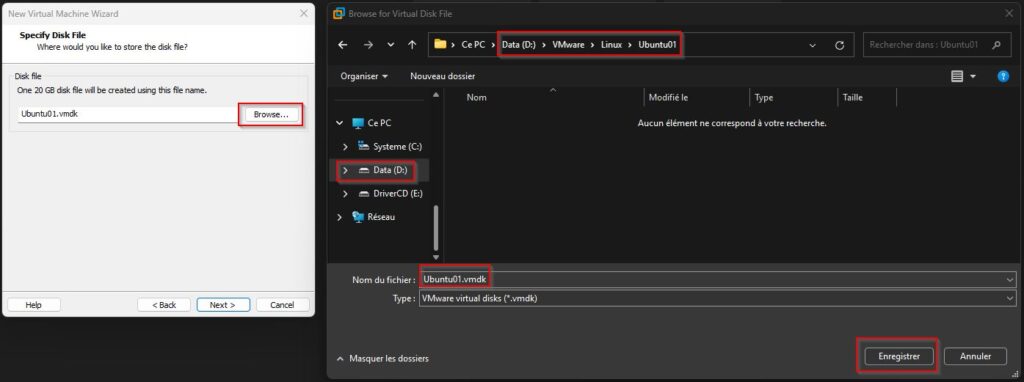Select DriverCD (E:) drive
Viewport: 1024px width, 382px height.
coord(398,194)
